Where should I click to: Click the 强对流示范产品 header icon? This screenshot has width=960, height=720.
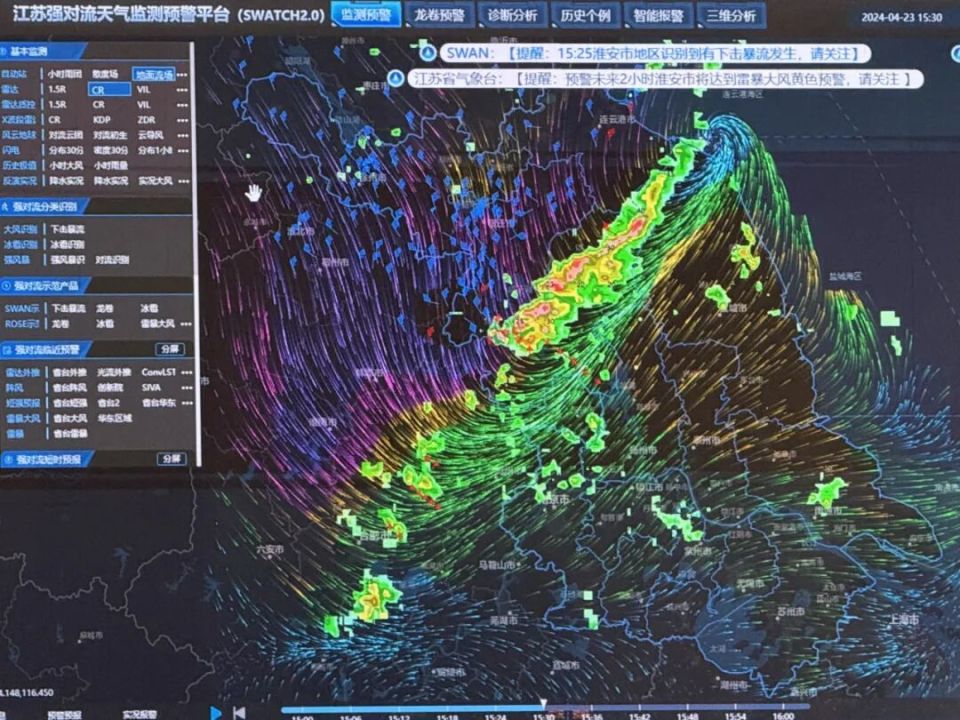pos(6,285)
